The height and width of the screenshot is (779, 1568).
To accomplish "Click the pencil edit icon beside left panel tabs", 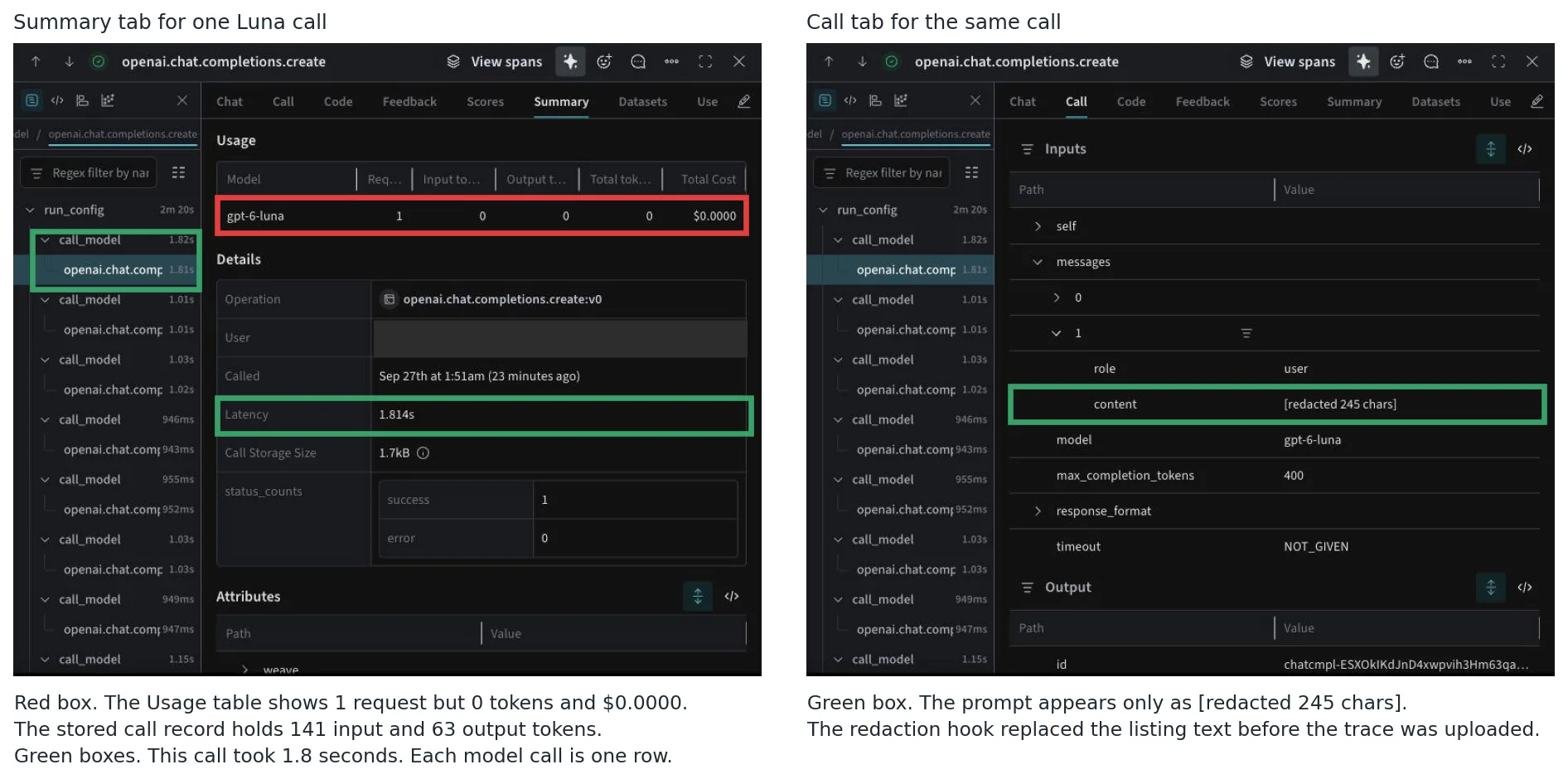I will click(744, 101).
